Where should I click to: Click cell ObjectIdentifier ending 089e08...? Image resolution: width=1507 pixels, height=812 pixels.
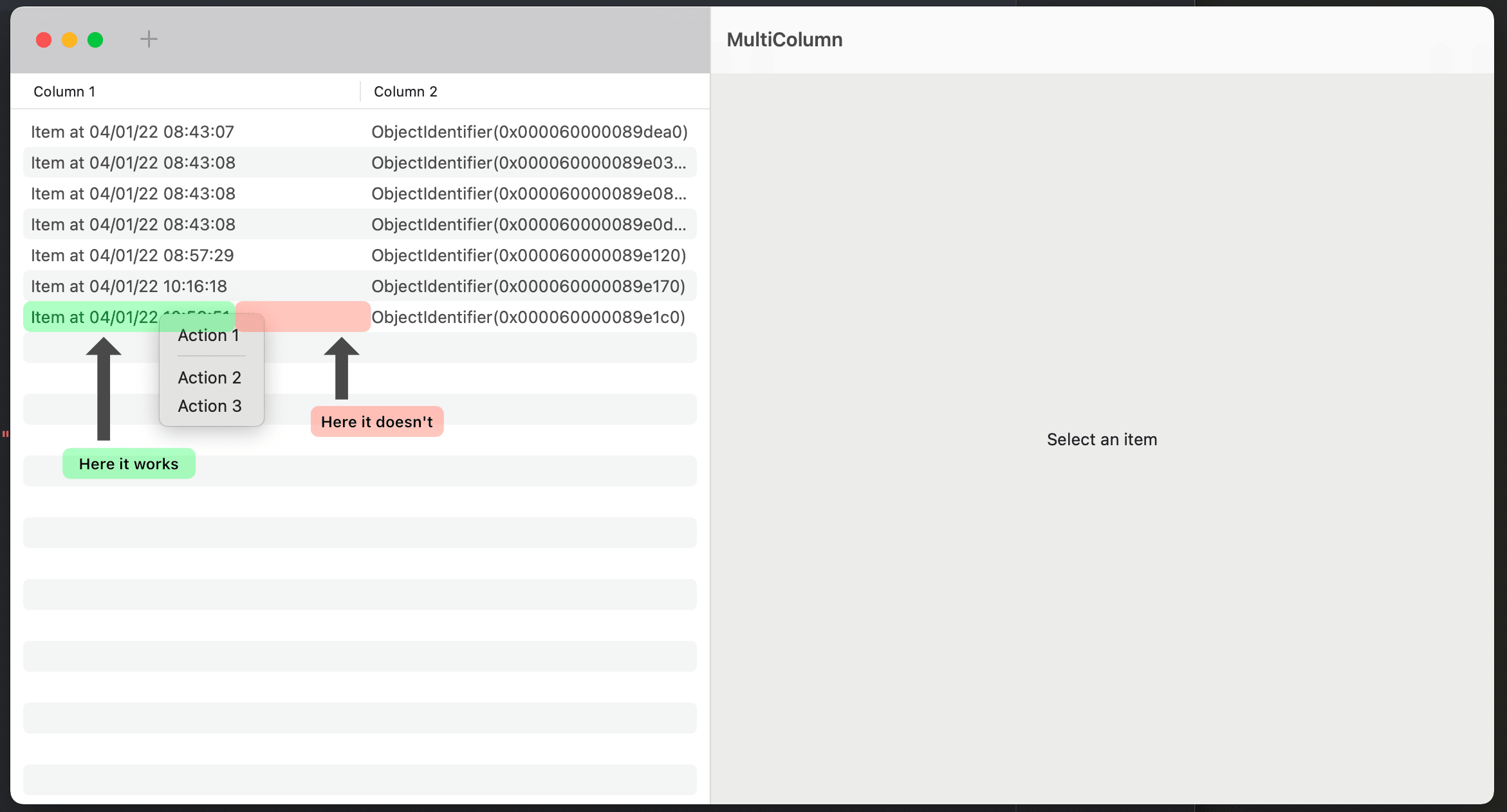pyautogui.click(x=529, y=194)
